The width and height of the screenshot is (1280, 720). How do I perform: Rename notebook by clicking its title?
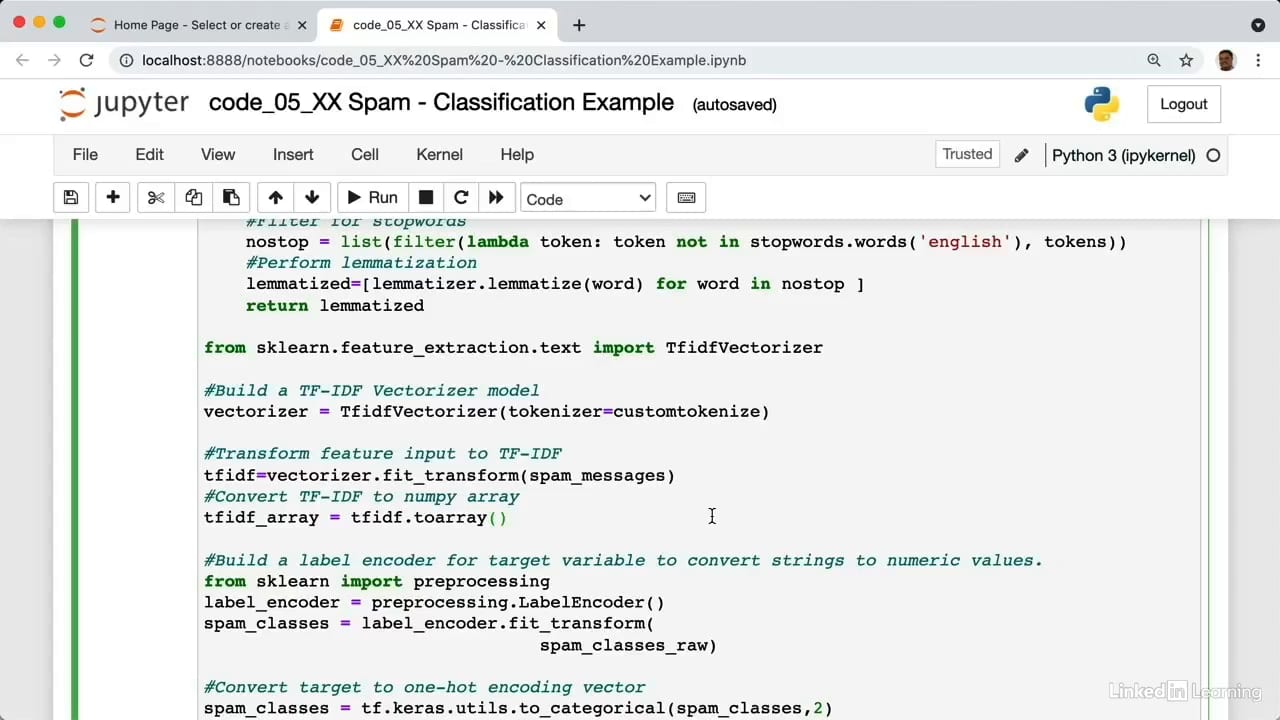[441, 103]
